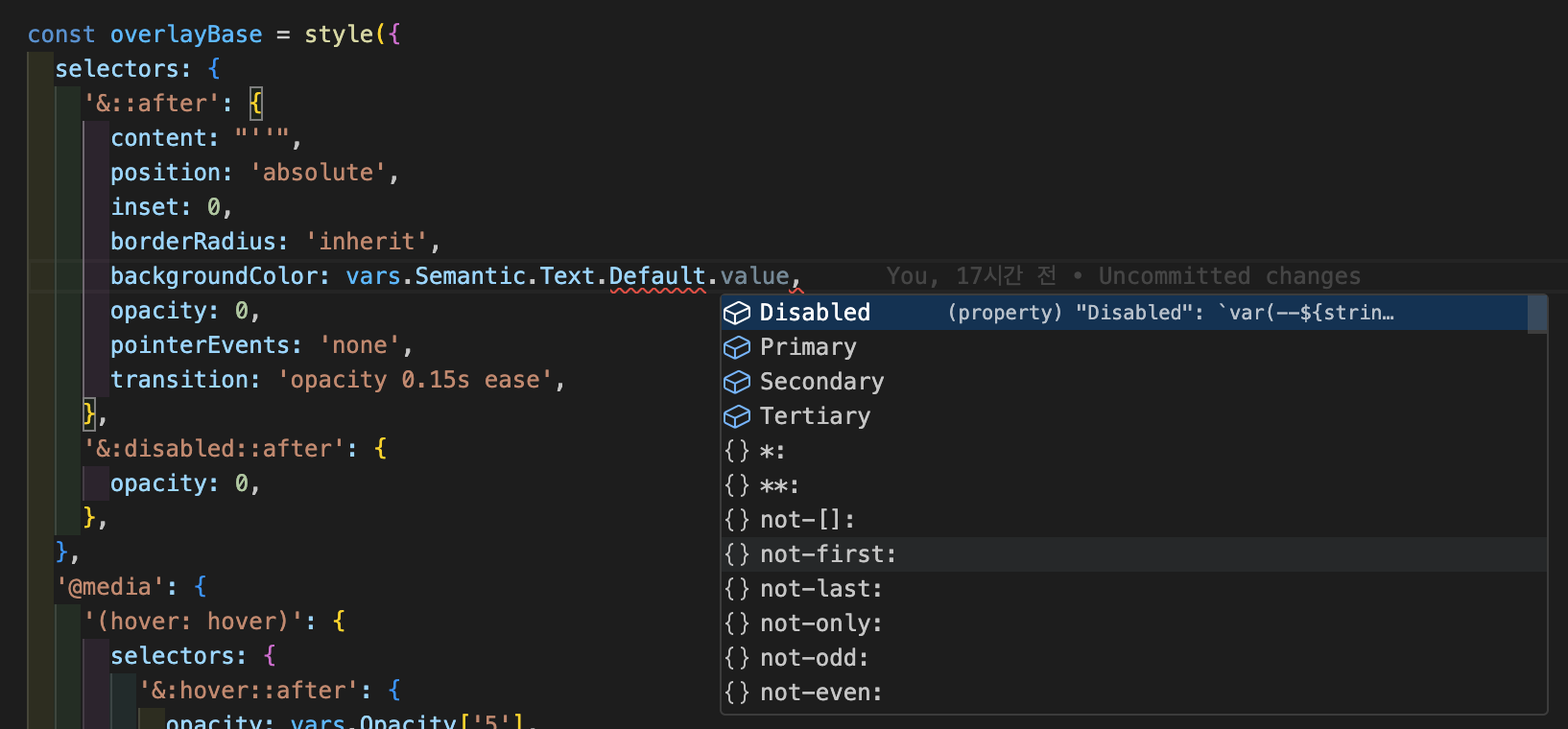
Task: Click the cube icon beside Disabled
Action: (737, 313)
